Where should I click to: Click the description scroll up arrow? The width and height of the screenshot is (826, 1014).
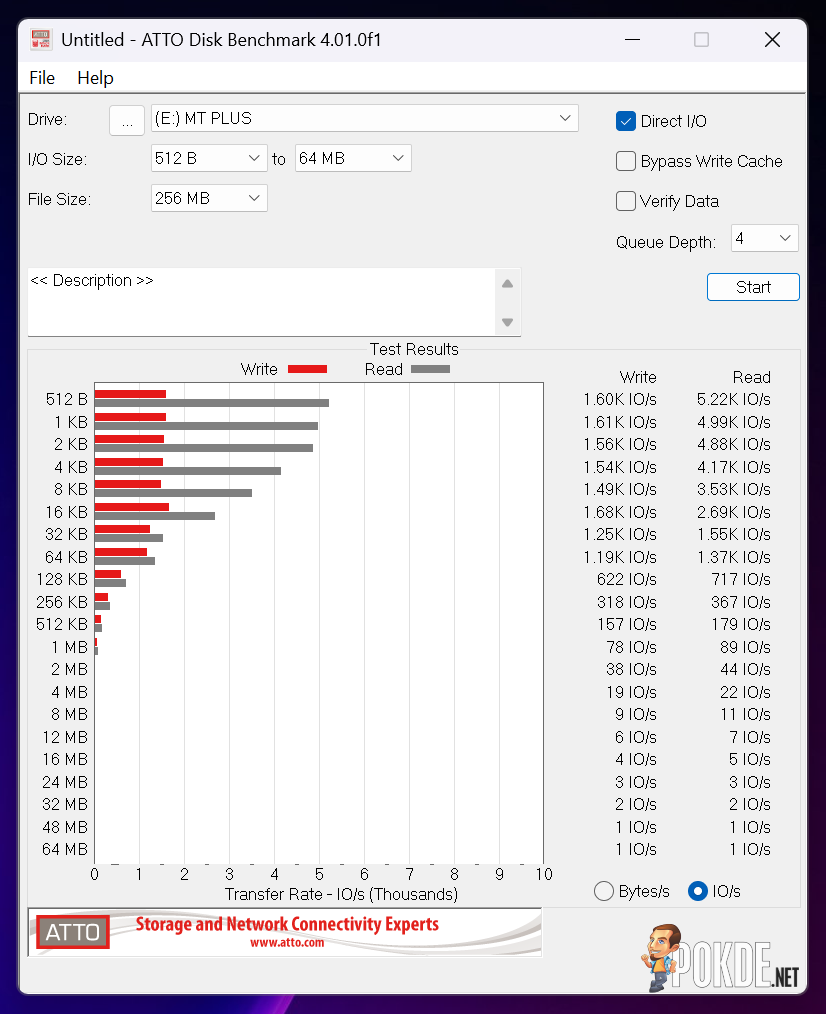[508, 284]
